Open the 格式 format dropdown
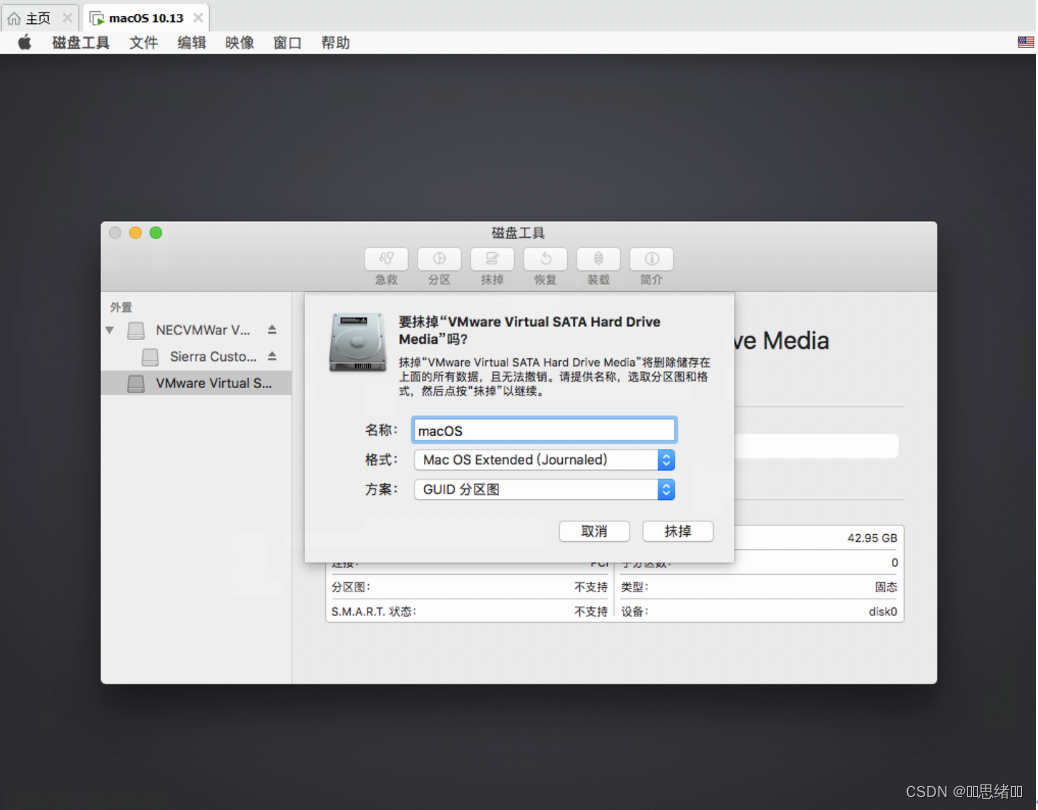 tap(544, 460)
